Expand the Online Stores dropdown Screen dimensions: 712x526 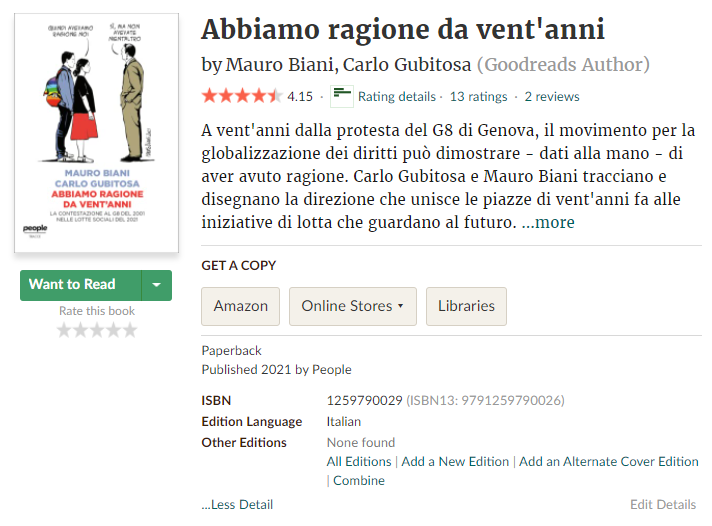pos(353,306)
